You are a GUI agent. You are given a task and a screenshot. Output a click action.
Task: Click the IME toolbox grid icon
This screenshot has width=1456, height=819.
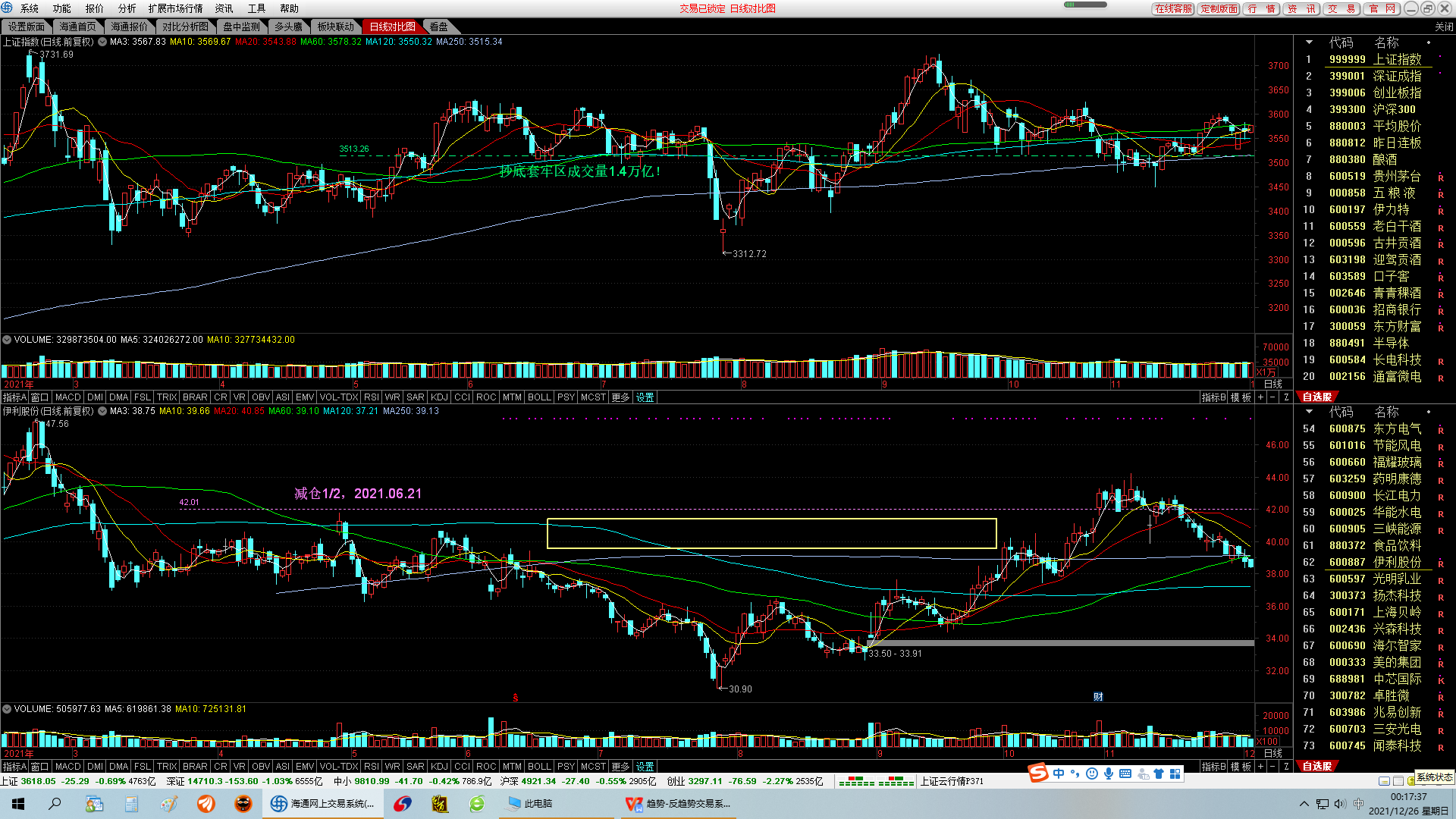(1175, 773)
